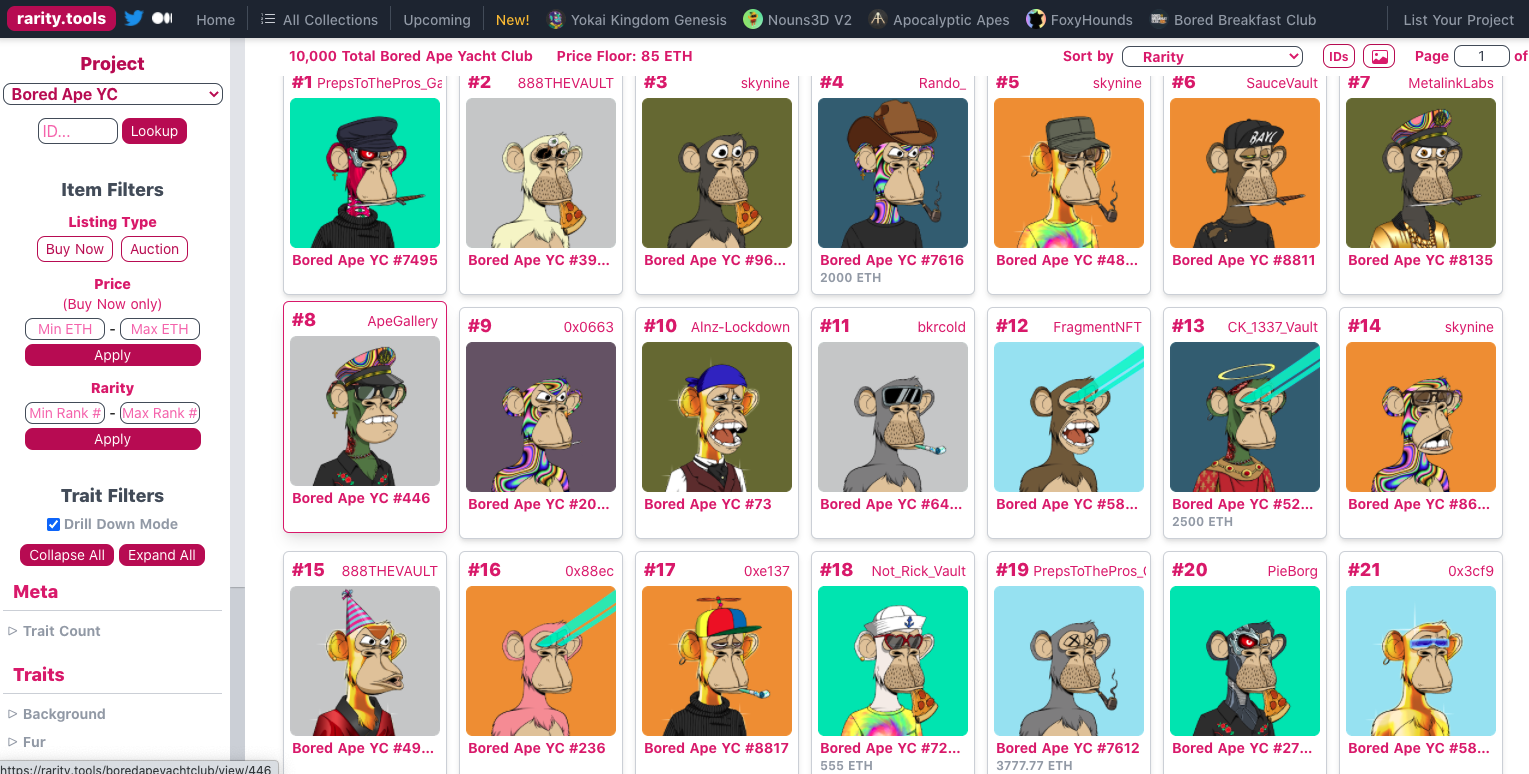Open the Sort by Rarity dropdown

pos(1212,57)
